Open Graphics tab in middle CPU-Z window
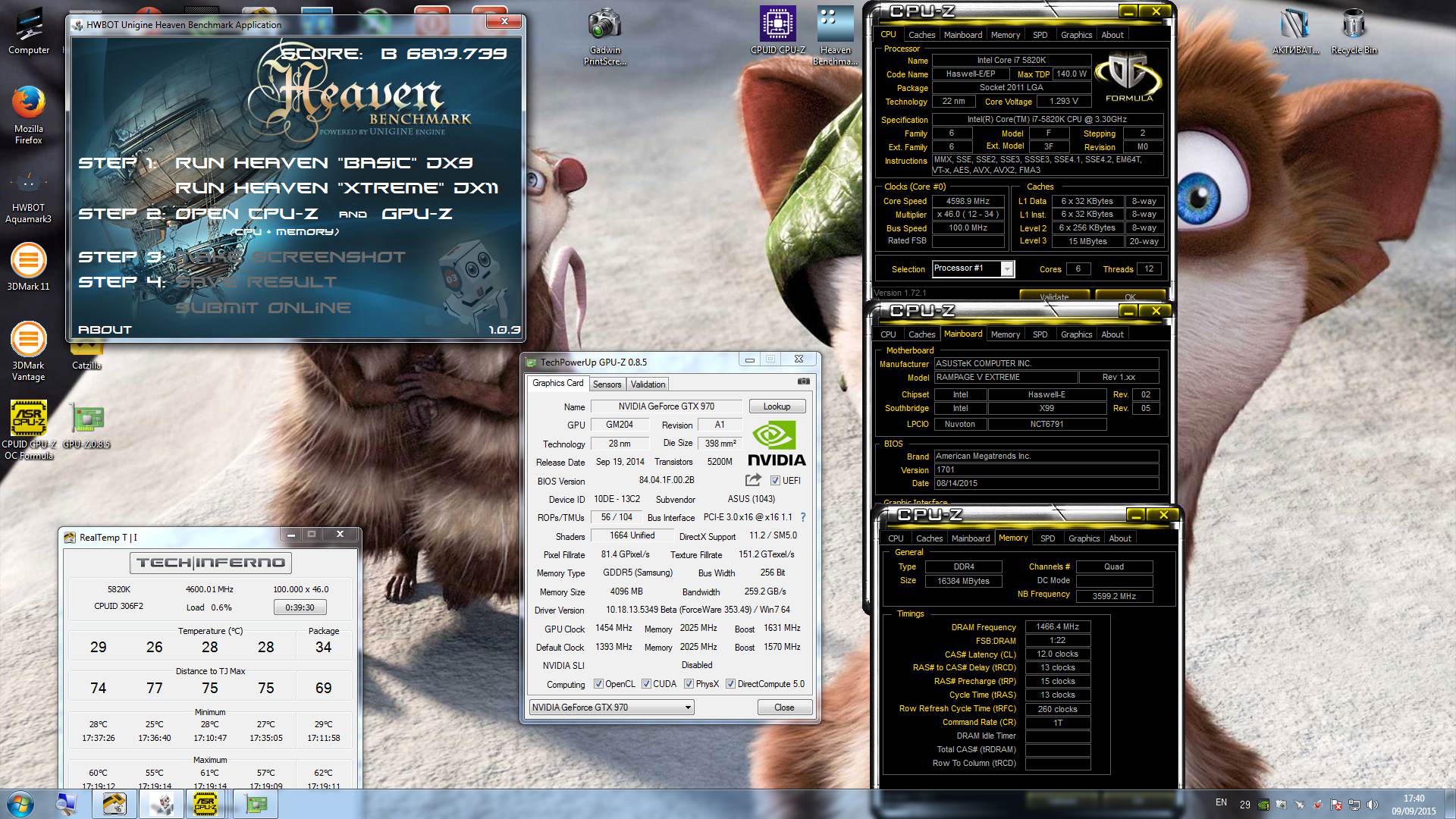The height and width of the screenshot is (819, 1456). [x=1076, y=334]
